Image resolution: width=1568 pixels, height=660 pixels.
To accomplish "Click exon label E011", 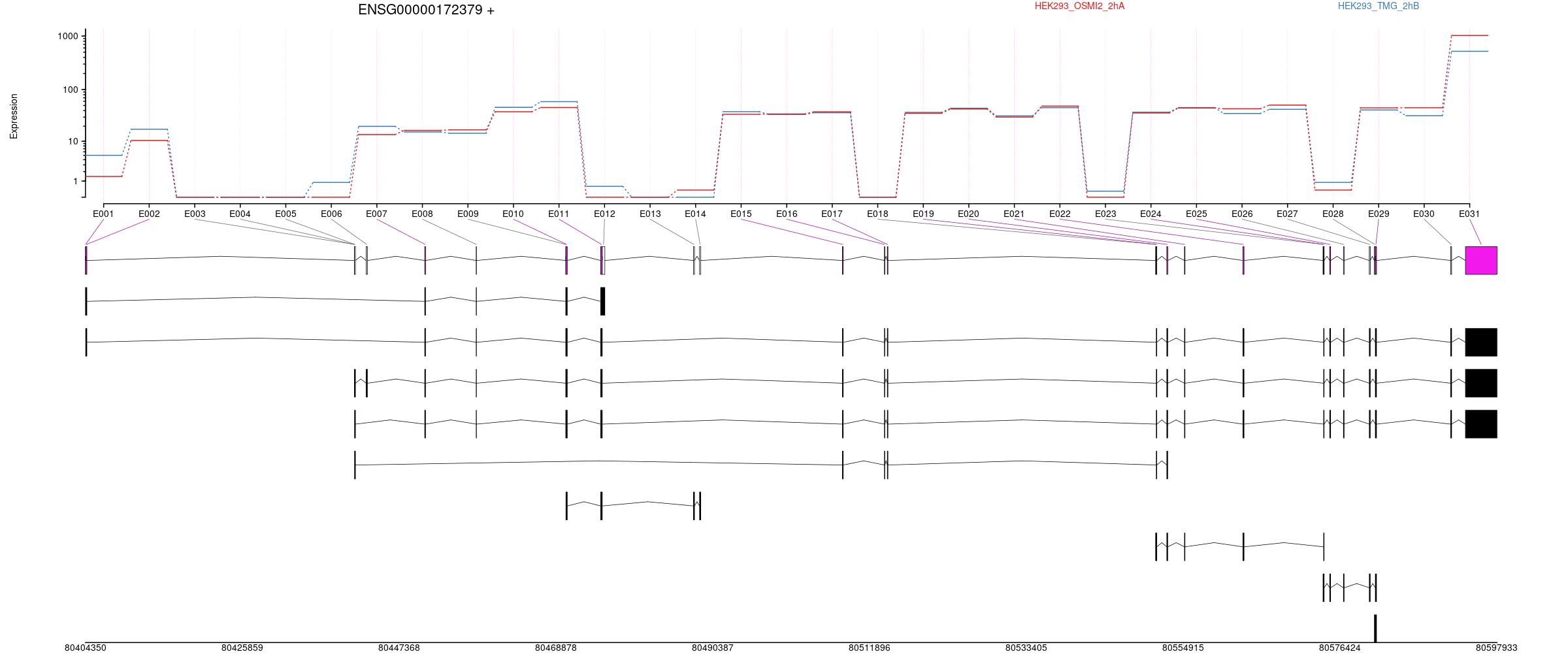I will [559, 214].
